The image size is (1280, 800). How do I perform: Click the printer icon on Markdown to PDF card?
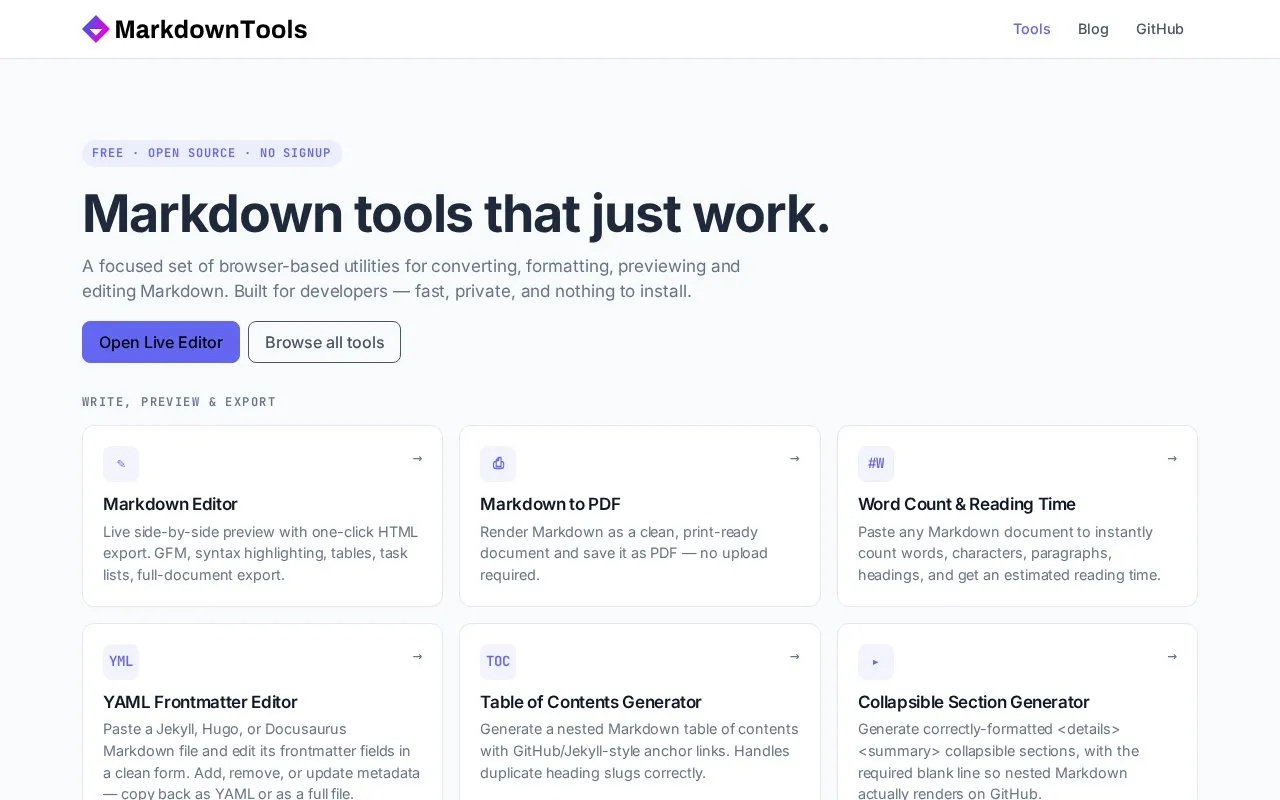tap(498, 464)
